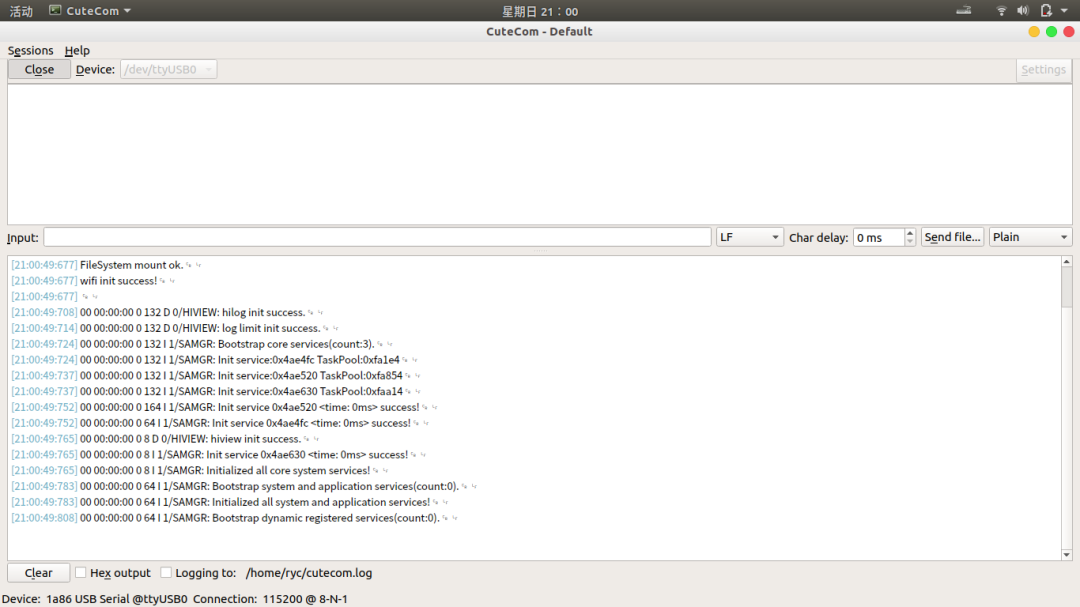The image size is (1080, 607).
Task: Open the CuteCom app menu in top bar
Action: point(92,11)
